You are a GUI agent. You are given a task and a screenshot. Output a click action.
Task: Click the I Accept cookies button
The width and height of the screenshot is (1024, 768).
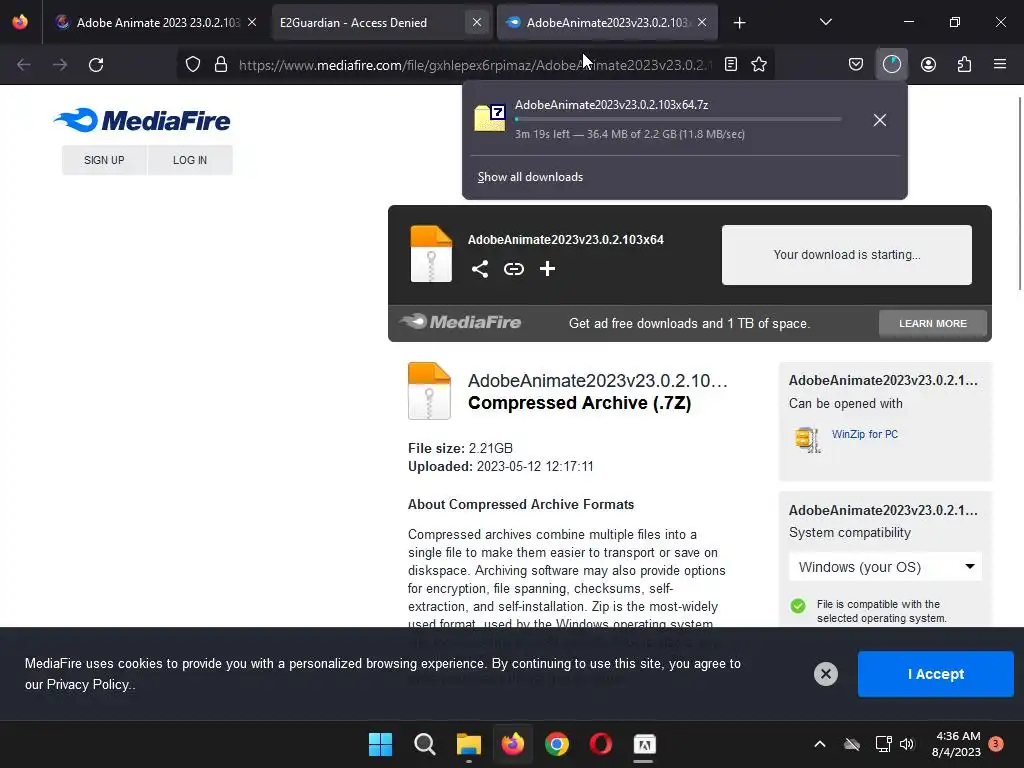point(935,674)
